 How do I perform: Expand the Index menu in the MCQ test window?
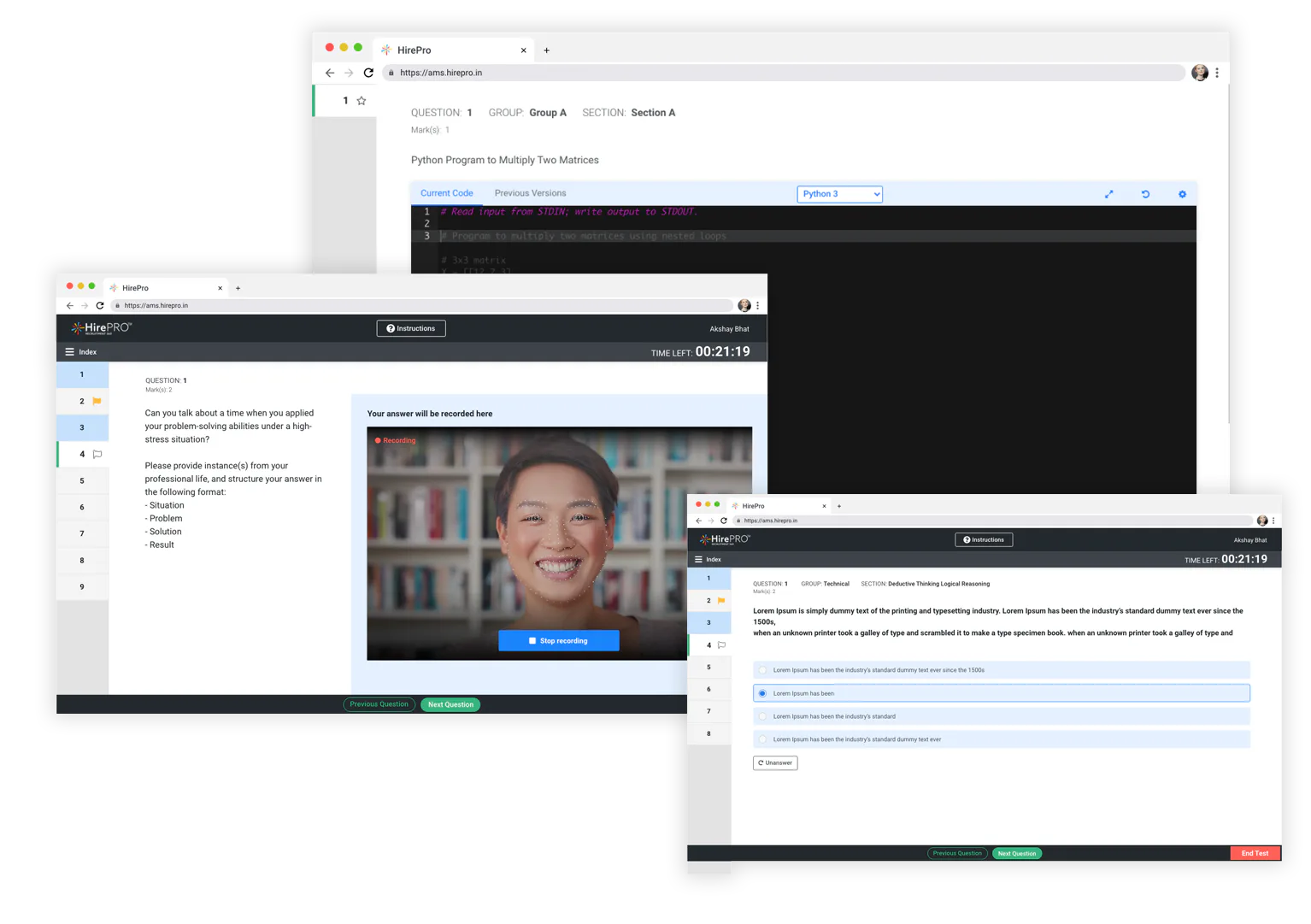[698, 560]
